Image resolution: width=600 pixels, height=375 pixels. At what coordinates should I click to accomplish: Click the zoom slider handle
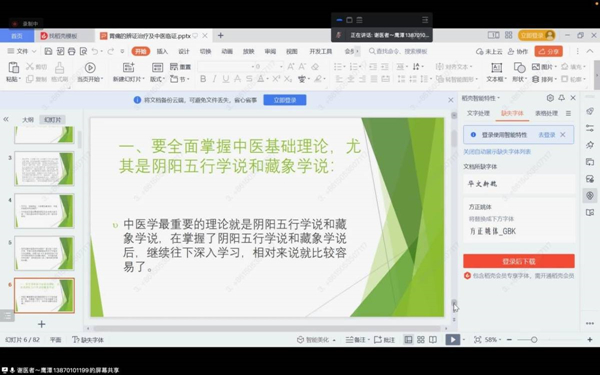click(x=534, y=339)
